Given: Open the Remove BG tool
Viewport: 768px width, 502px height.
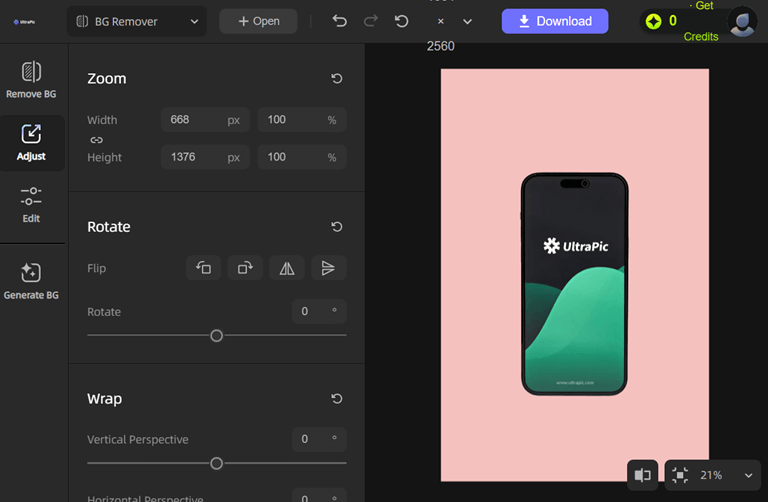Looking at the screenshot, I should [x=31, y=80].
